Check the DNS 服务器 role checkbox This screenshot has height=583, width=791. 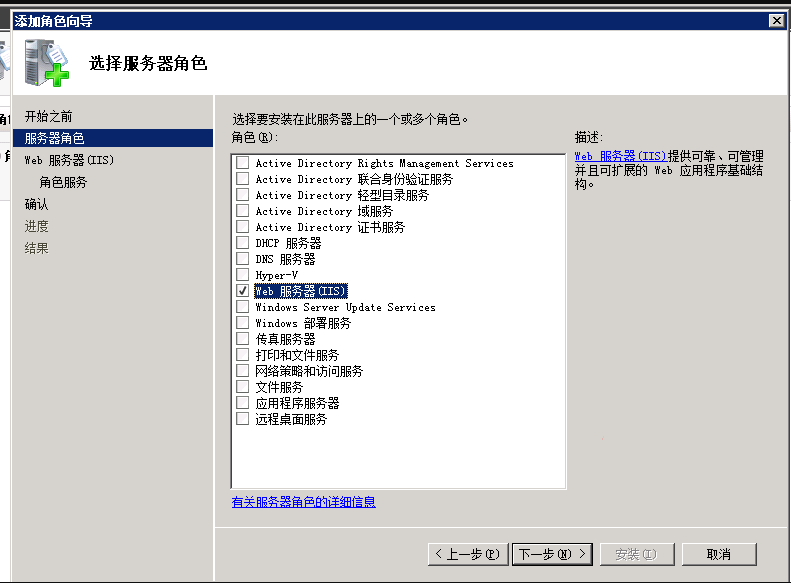pos(242,259)
